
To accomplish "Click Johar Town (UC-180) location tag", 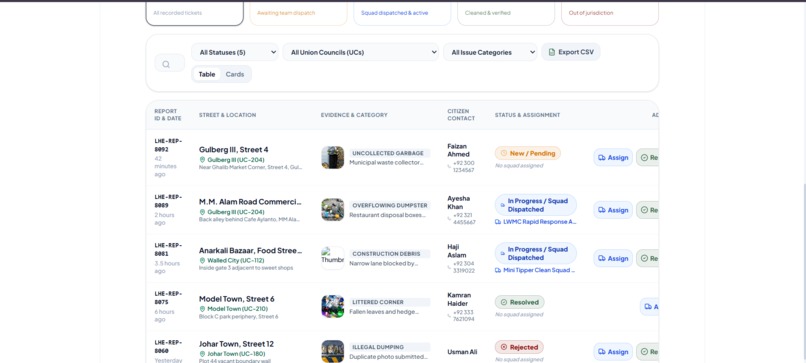I will click(x=232, y=354).
